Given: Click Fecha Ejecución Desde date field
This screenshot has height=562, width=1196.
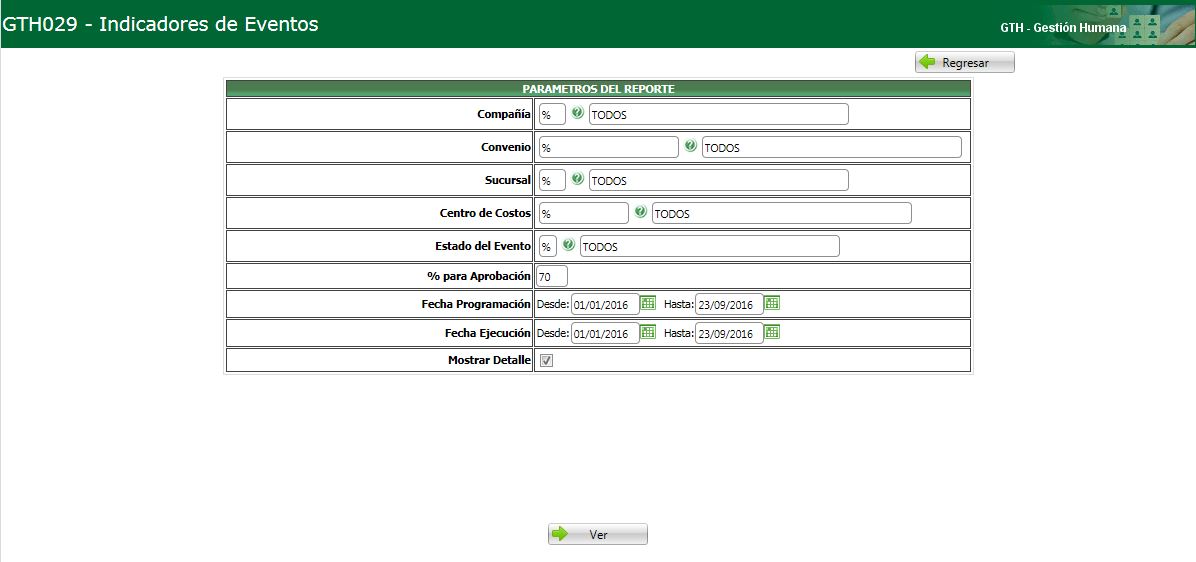Looking at the screenshot, I should [x=605, y=333].
